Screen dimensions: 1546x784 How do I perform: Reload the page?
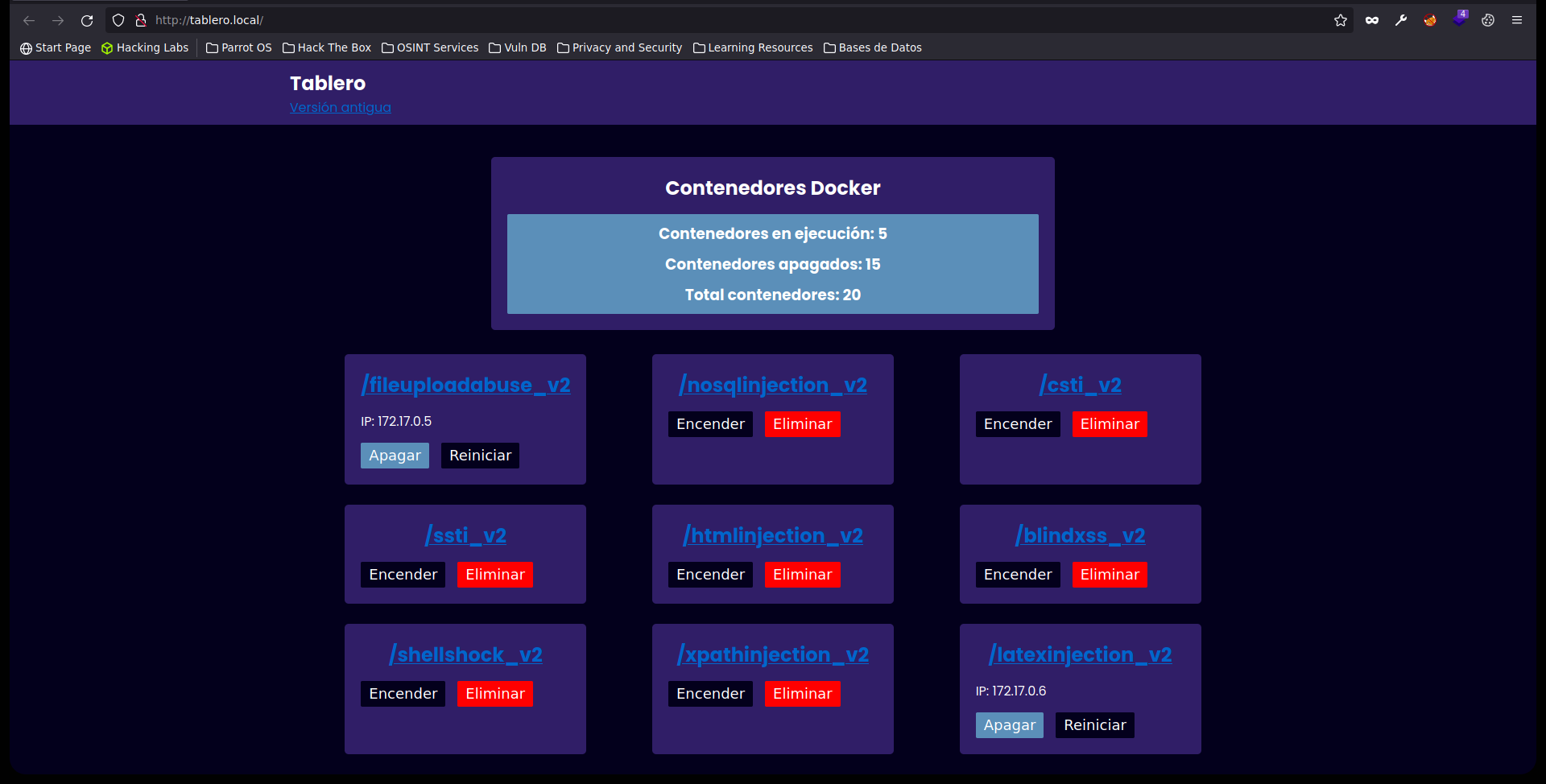87,20
